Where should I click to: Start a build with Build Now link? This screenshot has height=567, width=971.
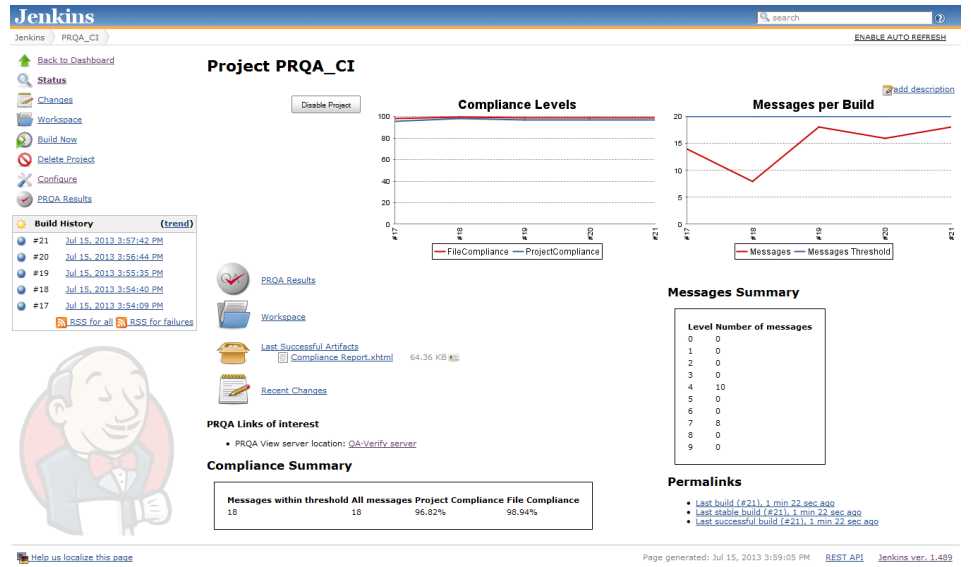click(57, 139)
